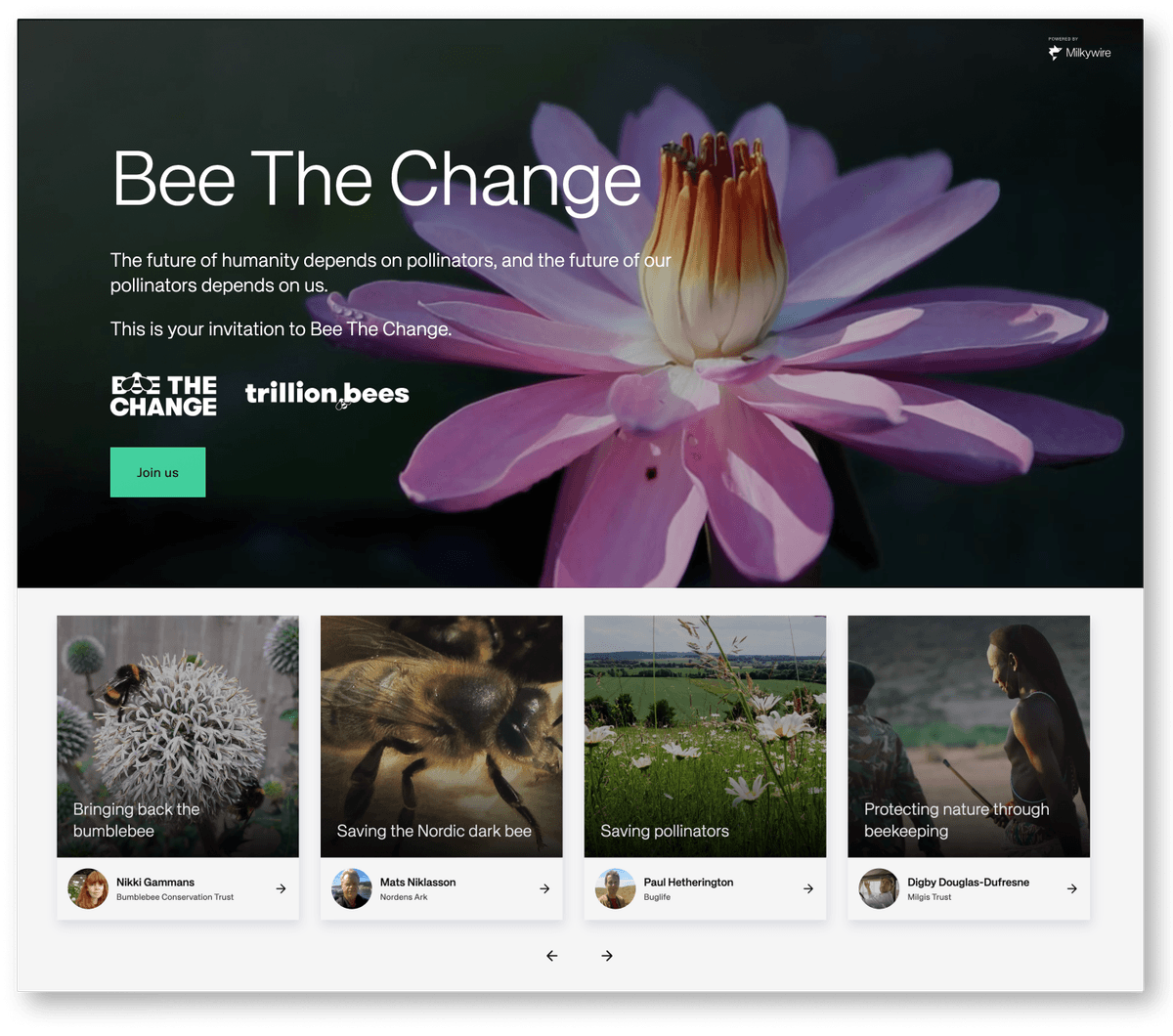
Task: Click Mats Niklasson profile avatar
Action: tap(352, 888)
